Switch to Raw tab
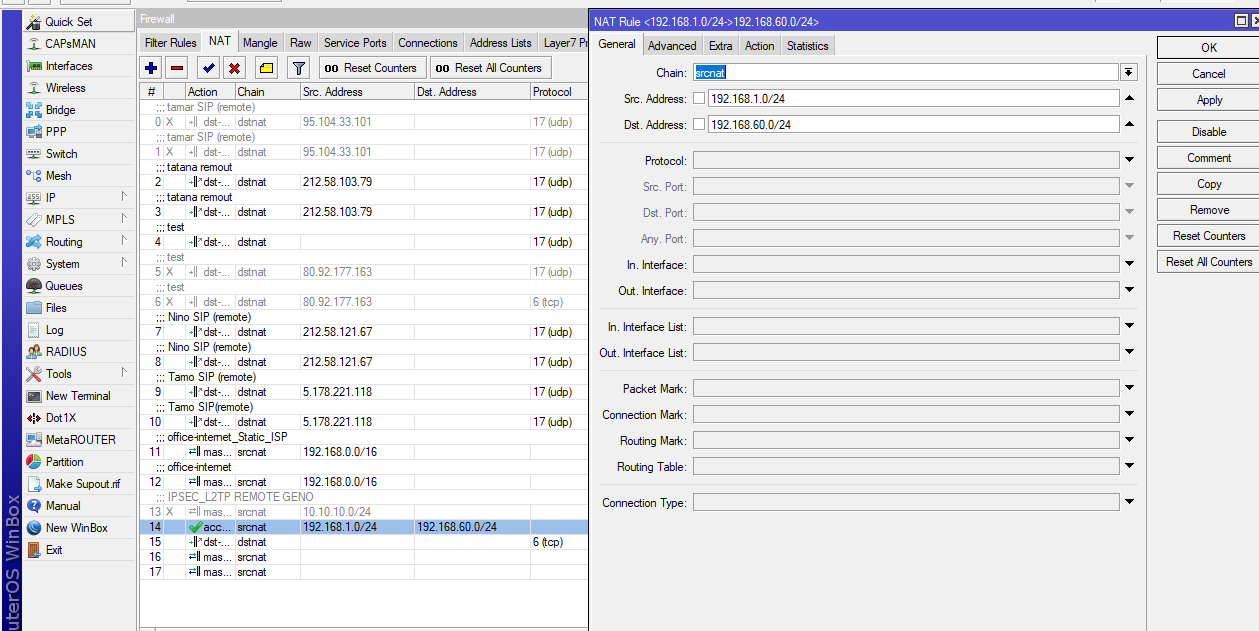The image size is (1259, 631). (x=301, y=43)
